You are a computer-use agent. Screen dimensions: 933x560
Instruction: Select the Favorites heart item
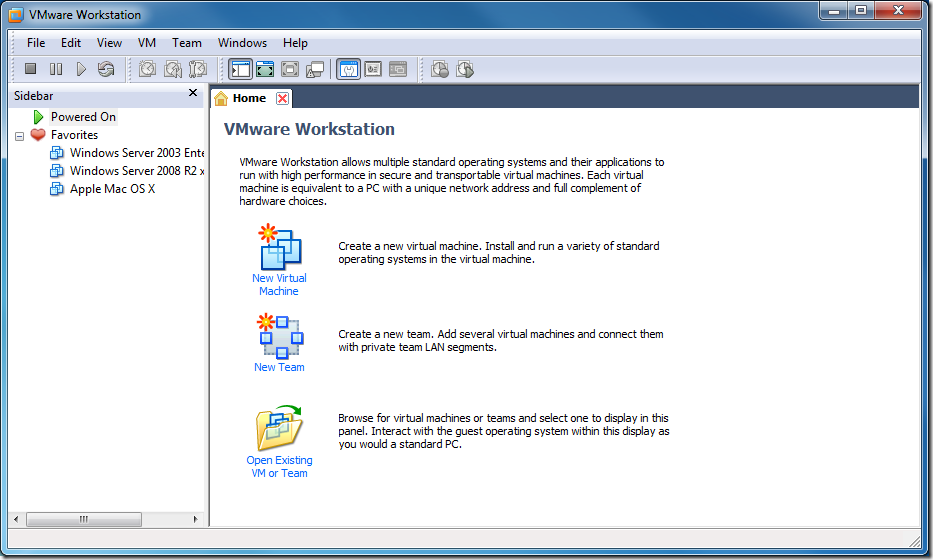(x=74, y=135)
